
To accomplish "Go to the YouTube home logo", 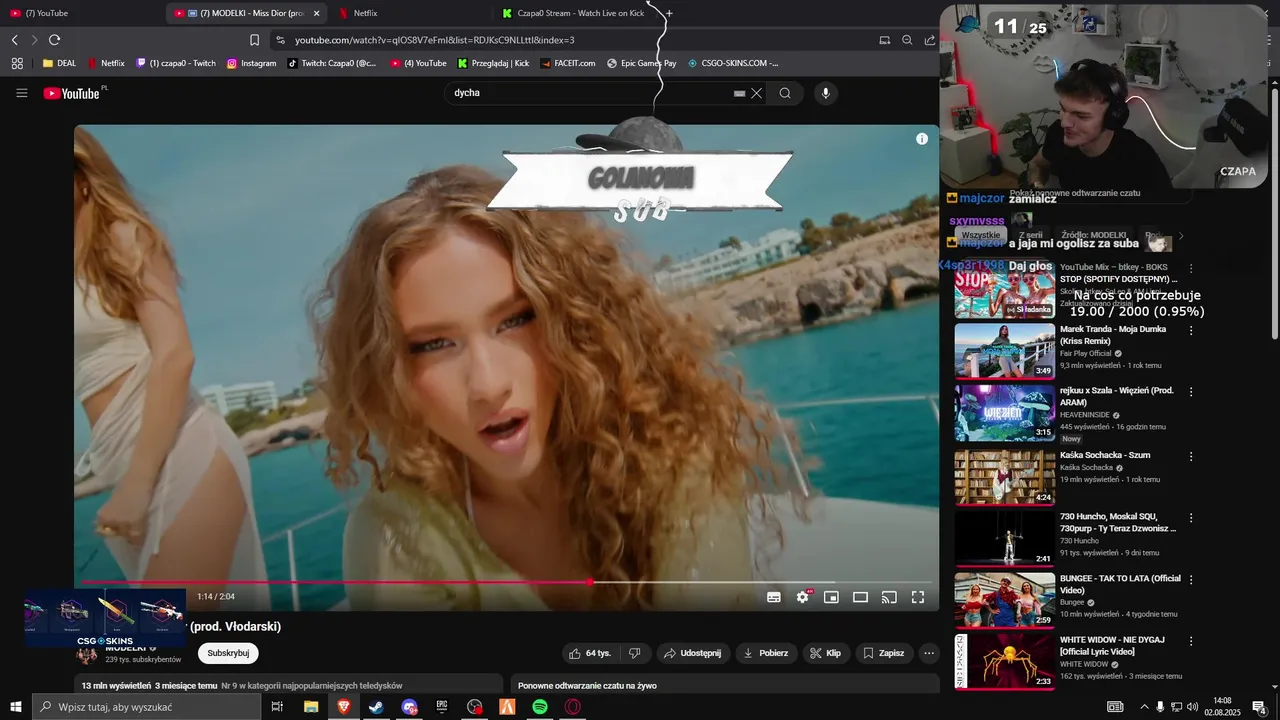I will click(71, 93).
